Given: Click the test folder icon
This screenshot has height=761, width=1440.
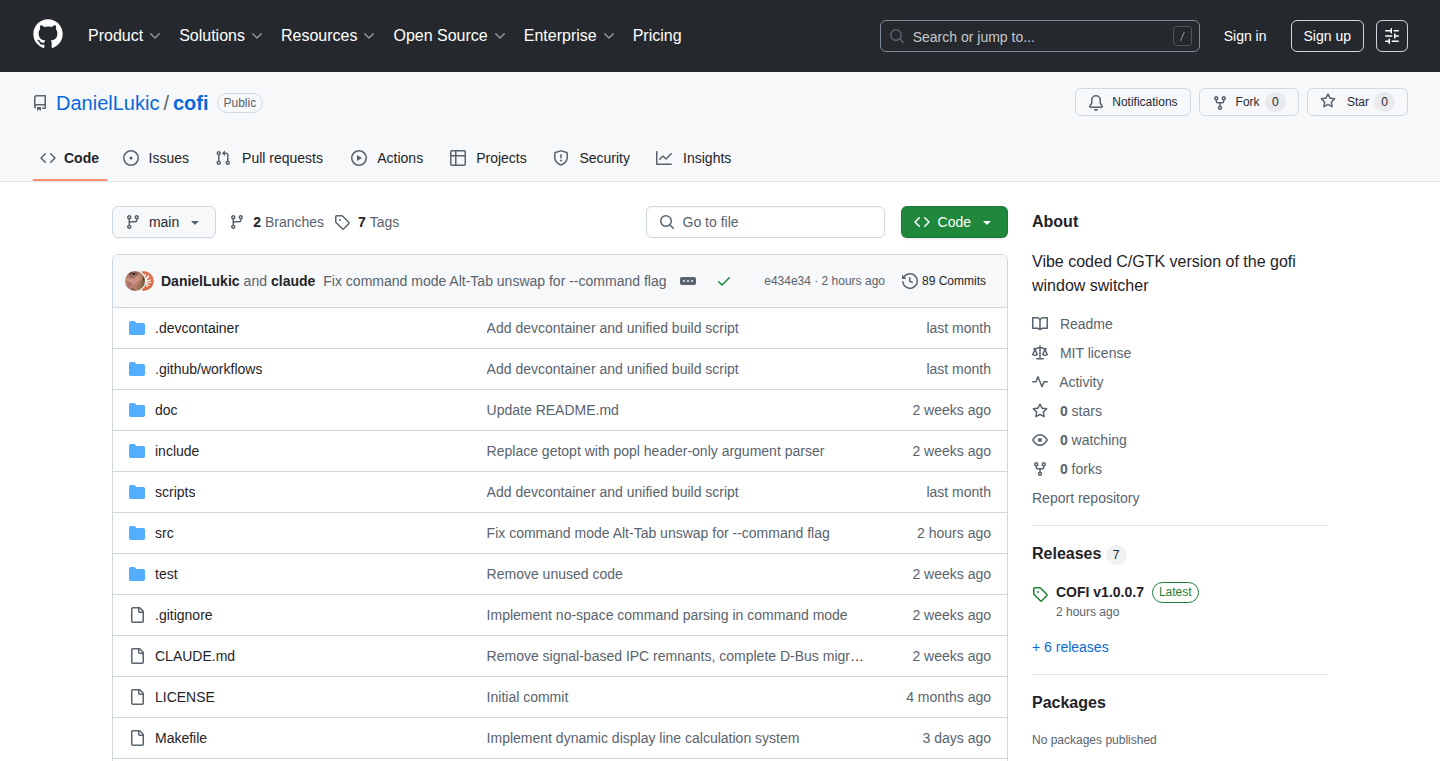Looking at the screenshot, I should pos(137,574).
